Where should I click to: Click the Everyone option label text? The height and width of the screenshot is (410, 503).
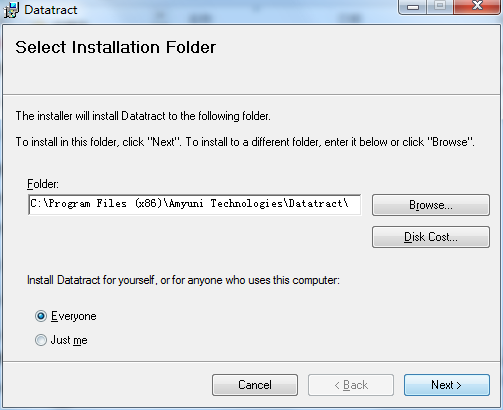[74, 316]
